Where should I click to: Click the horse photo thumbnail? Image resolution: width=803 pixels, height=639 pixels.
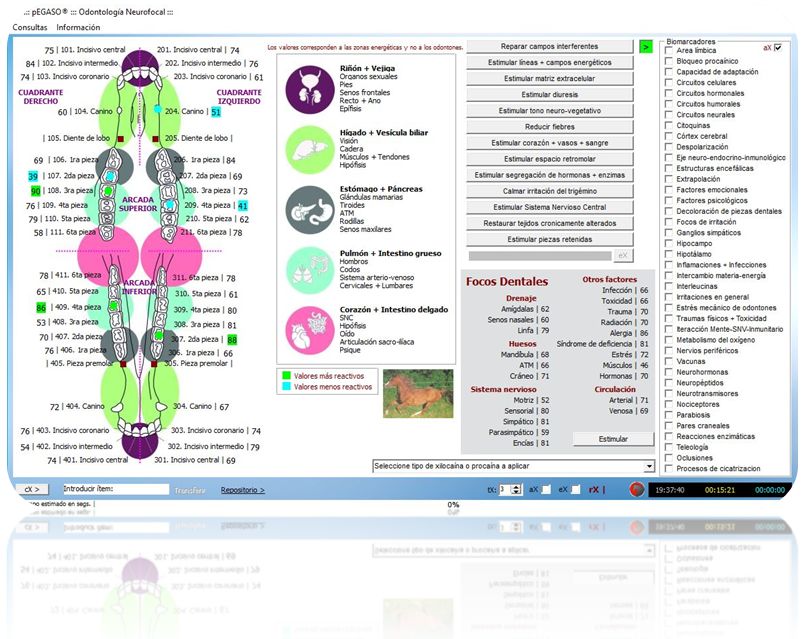point(418,393)
